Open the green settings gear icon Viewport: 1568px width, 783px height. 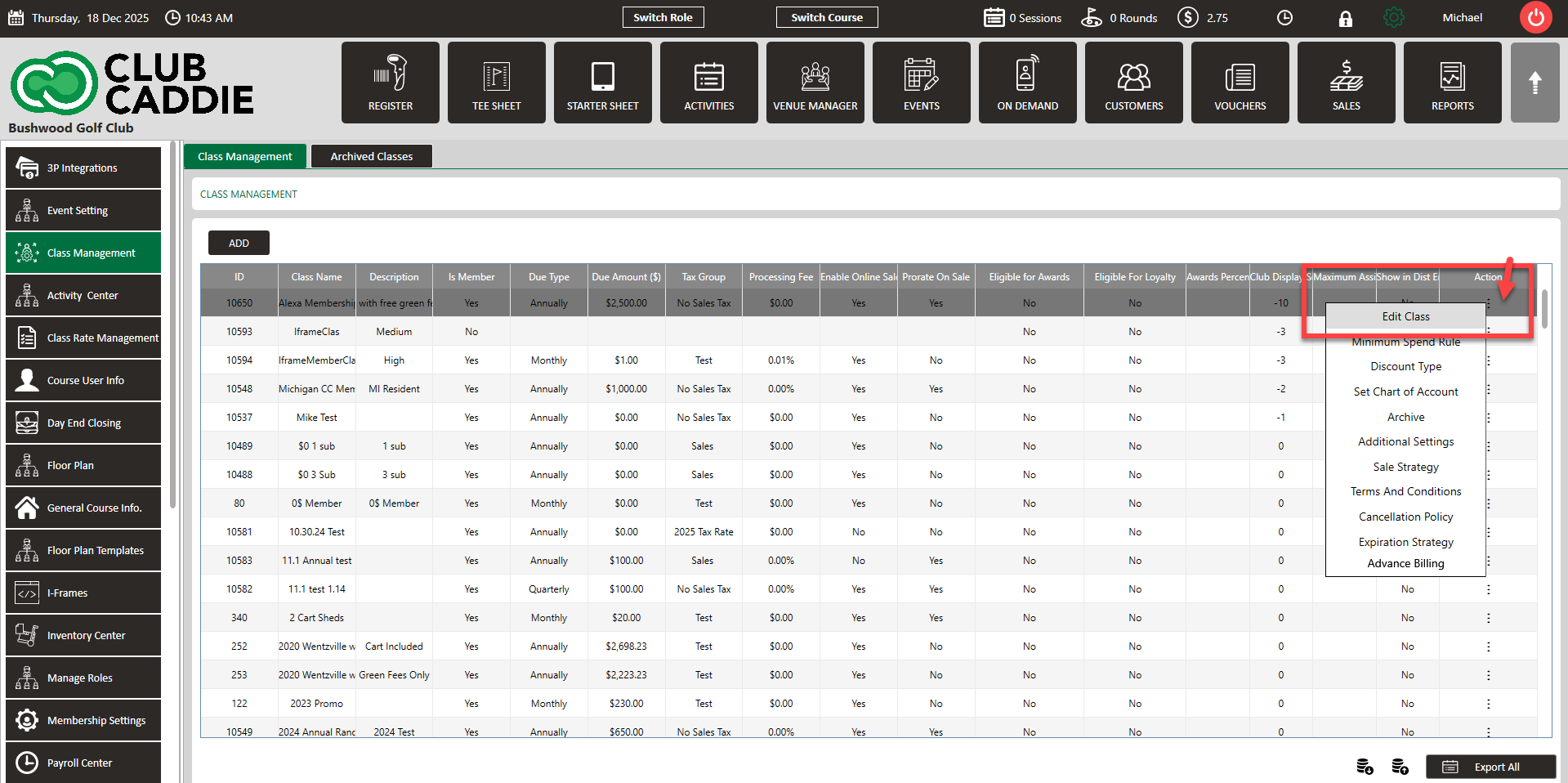(1394, 18)
